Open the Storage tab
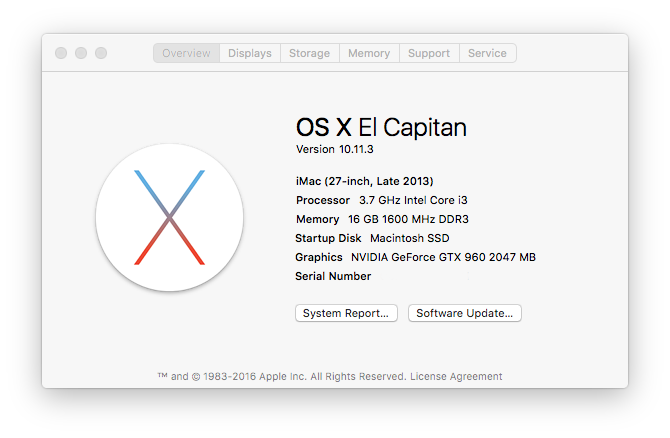 coord(310,53)
